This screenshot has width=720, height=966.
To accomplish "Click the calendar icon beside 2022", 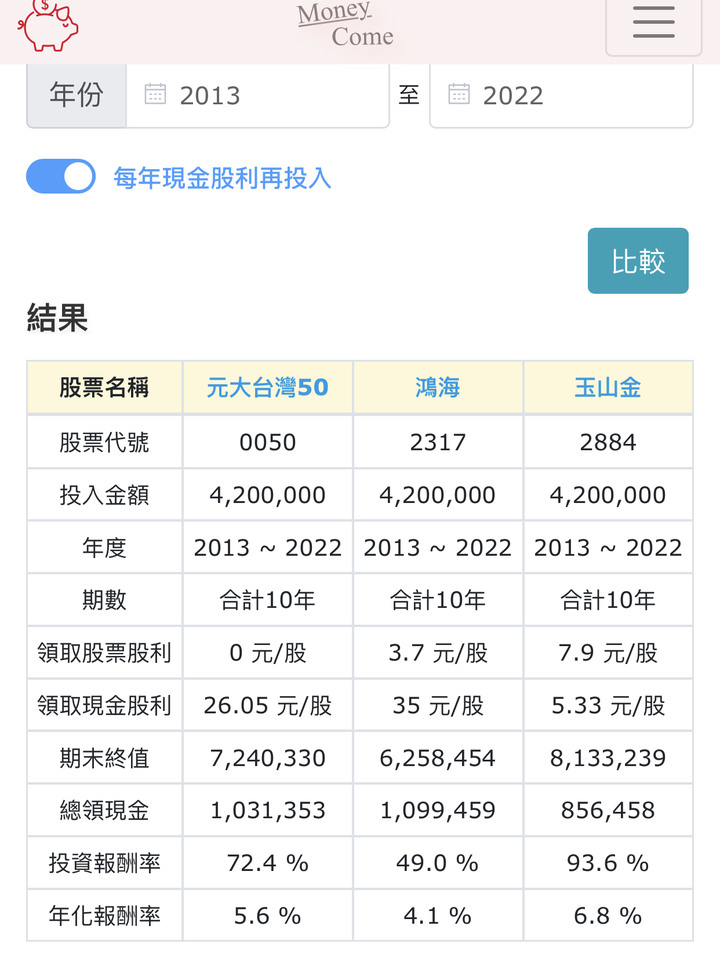I will click(x=459, y=94).
